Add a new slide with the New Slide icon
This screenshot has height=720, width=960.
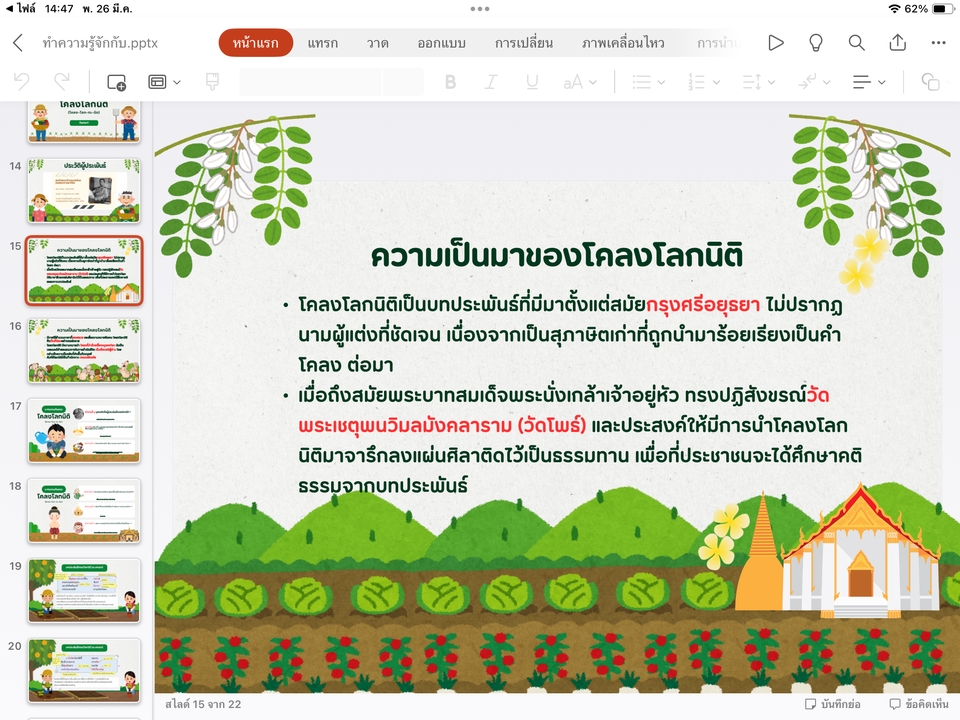click(115, 82)
